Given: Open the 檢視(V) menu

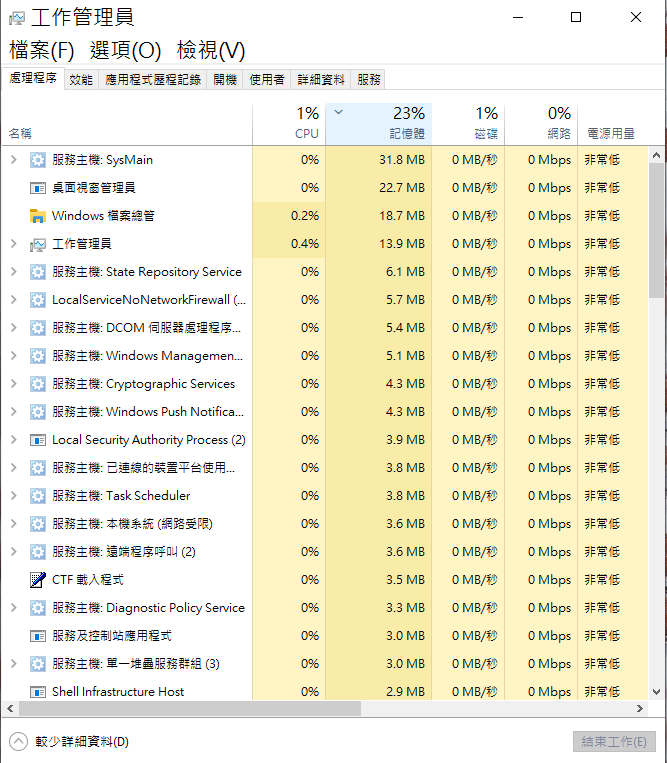Looking at the screenshot, I should point(211,51).
